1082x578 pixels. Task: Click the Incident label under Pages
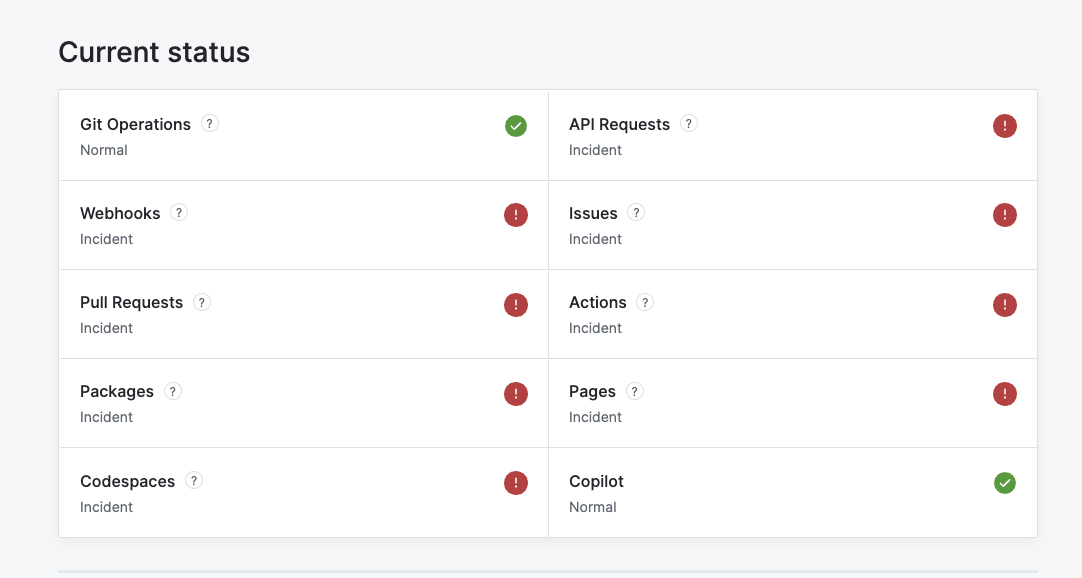595,417
